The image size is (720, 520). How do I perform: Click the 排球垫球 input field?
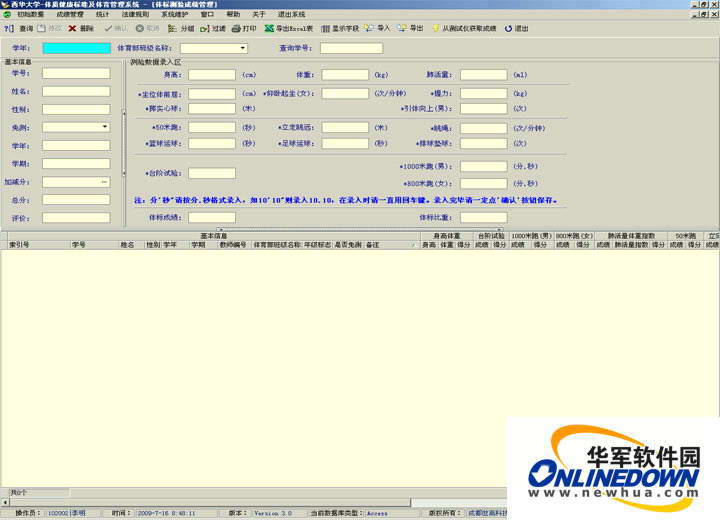coord(484,143)
